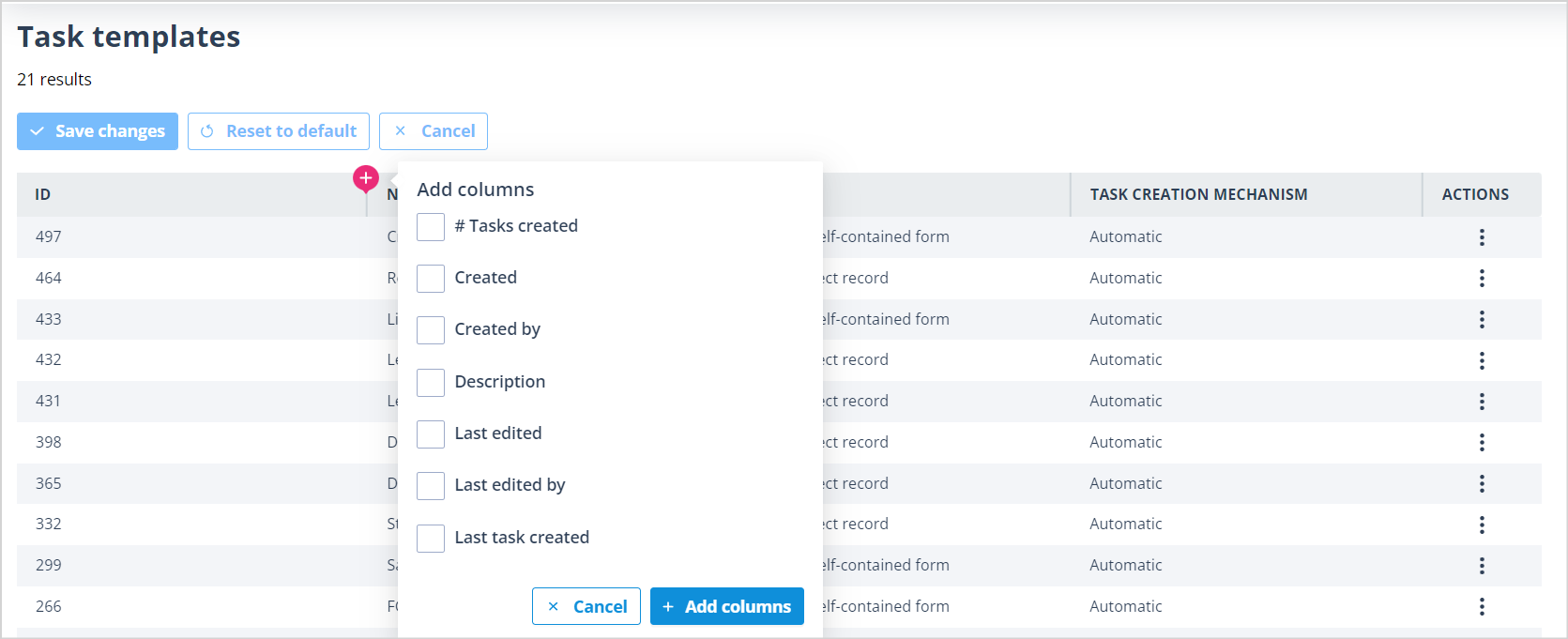Click the Add columns popup title
Viewport: 1568px width, 639px height.
pos(476,190)
